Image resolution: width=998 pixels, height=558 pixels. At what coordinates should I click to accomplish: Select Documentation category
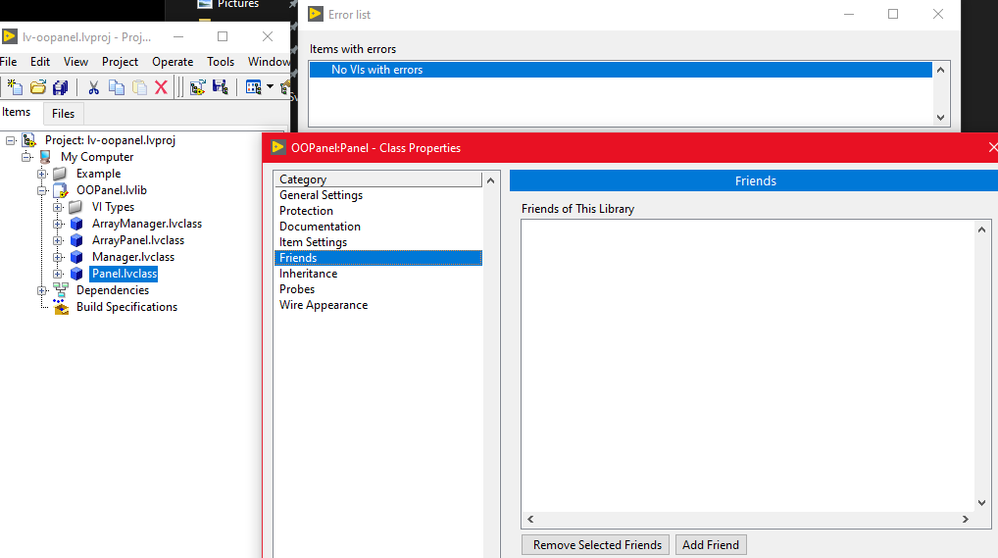click(378, 227)
